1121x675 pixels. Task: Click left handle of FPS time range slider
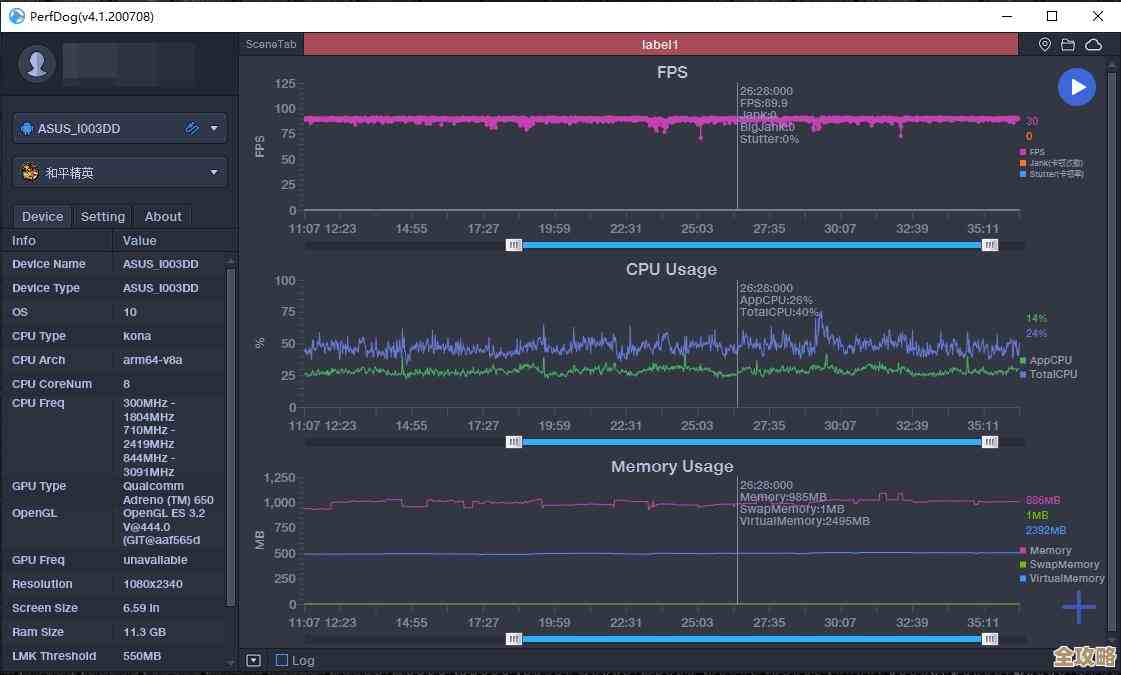click(x=514, y=245)
